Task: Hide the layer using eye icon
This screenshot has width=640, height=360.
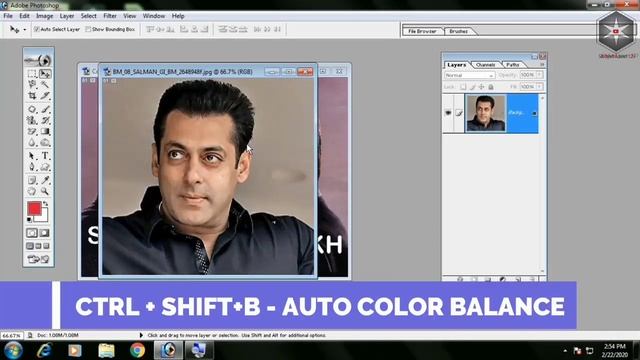Action: [x=448, y=113]
